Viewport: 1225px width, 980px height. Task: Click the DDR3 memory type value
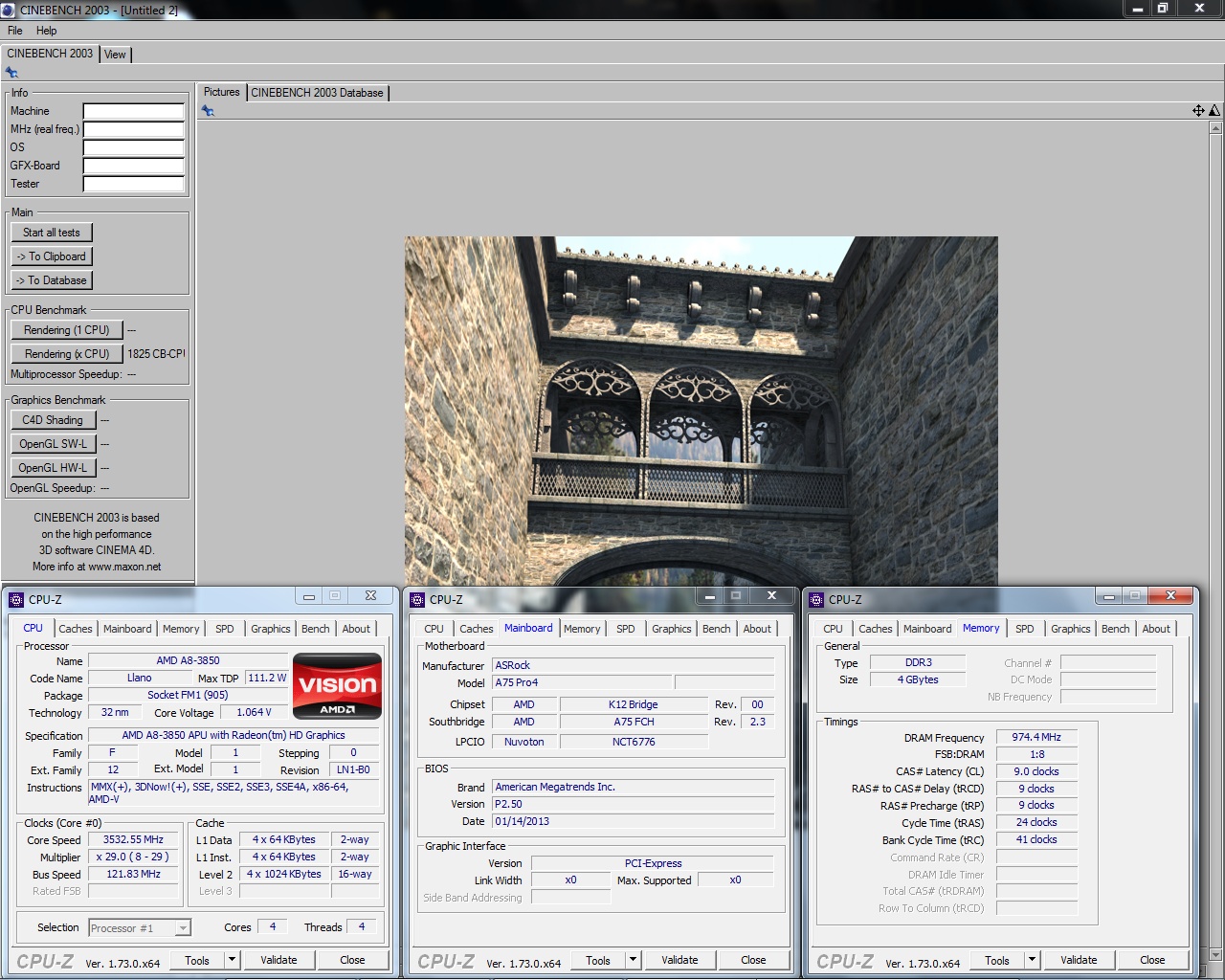[918, 662]
